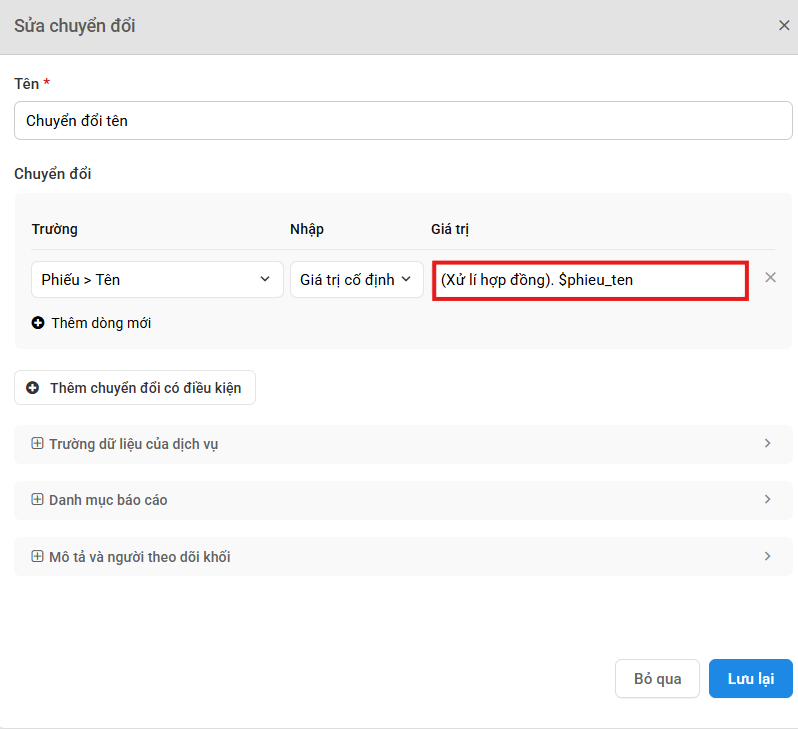The height and width of the screenshot is (731, 798).
Task: Click chevron on Mô tả và người theo dõi khối
Action: pos(768,556)
